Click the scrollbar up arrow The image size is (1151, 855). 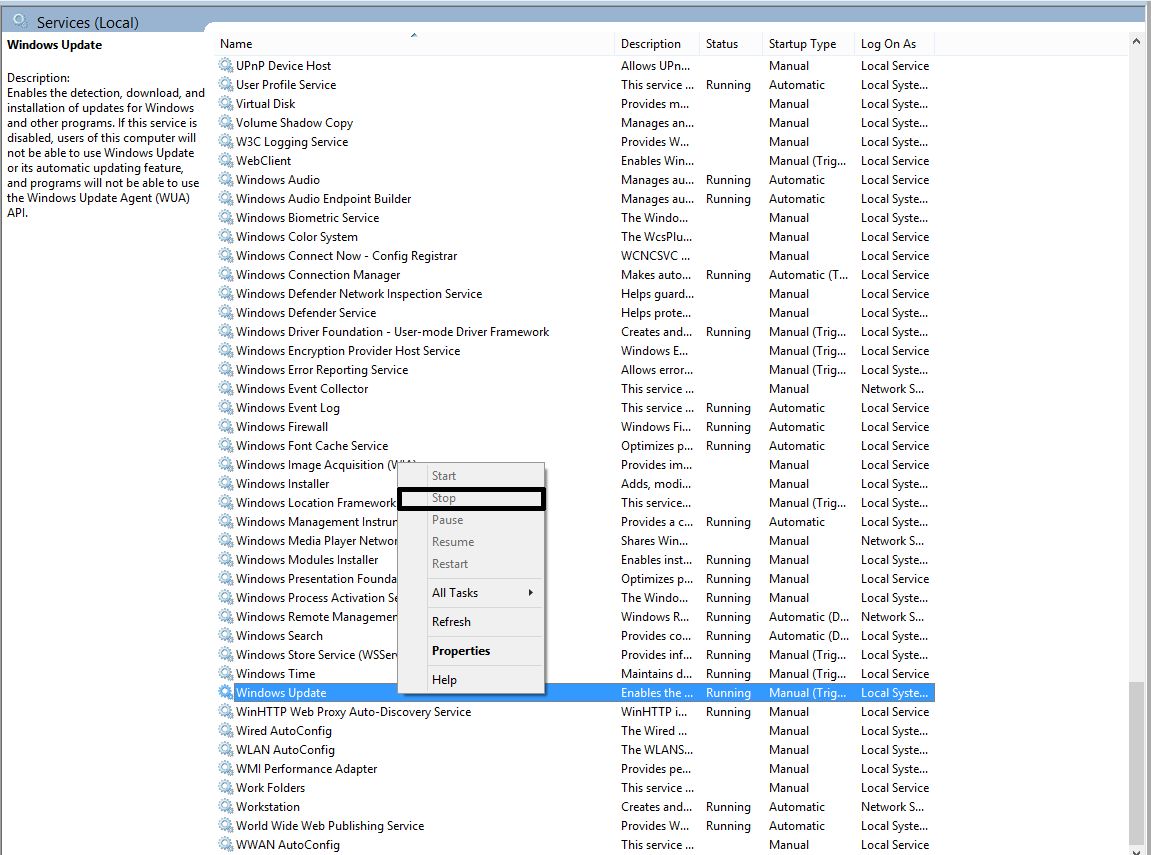pyautogui.click(x=1136, y=42)
